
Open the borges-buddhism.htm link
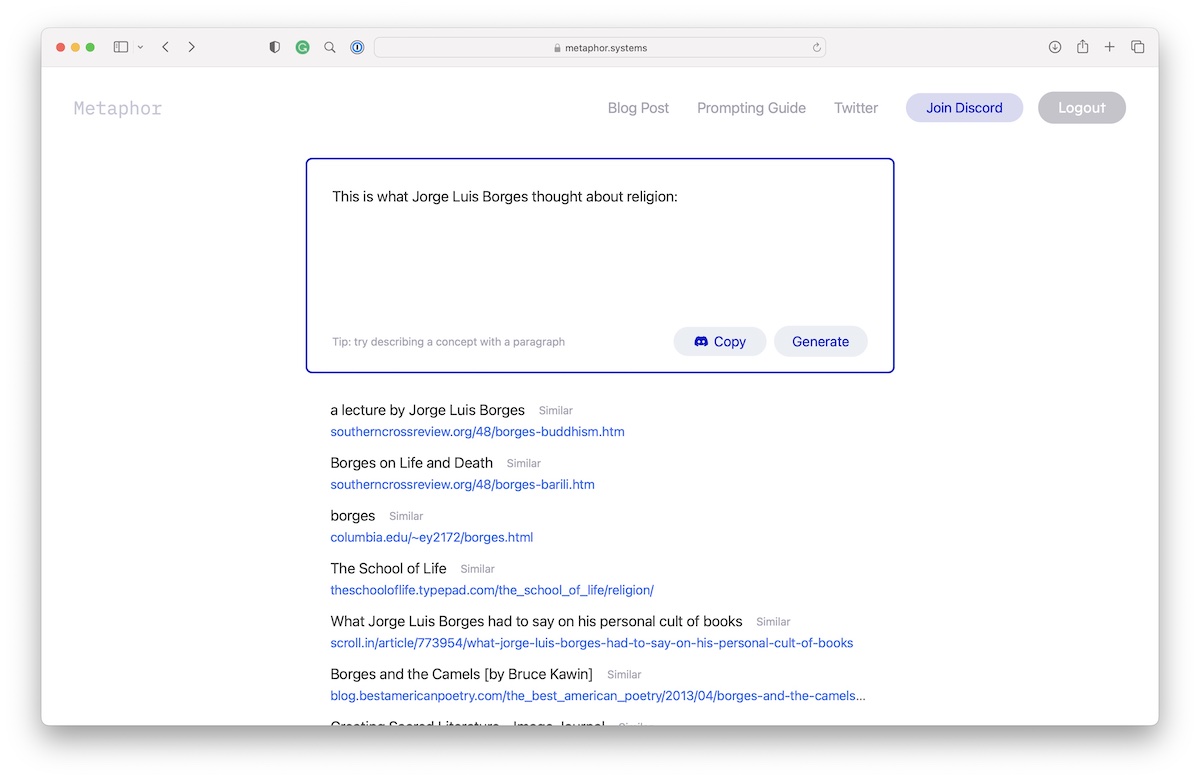coord(477,432)
